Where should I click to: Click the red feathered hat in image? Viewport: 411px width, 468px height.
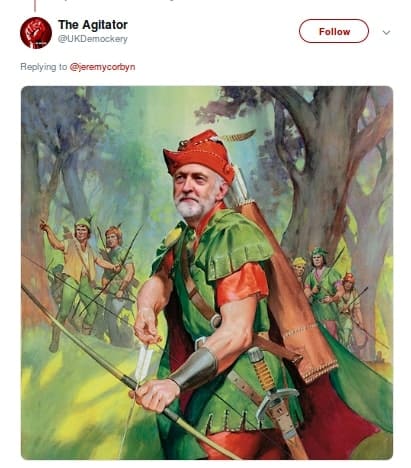click(202, 154)
